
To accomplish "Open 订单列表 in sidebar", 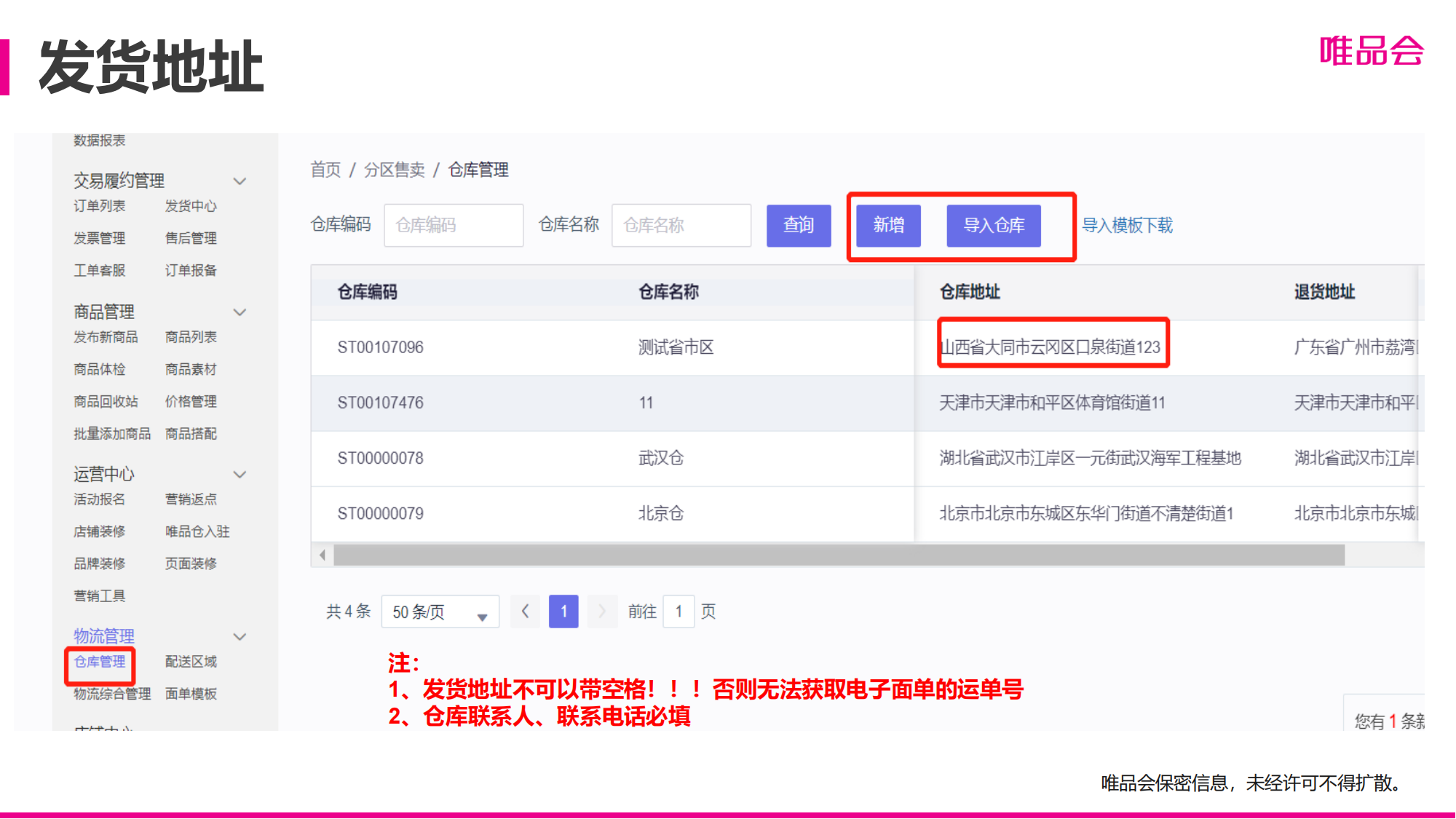I will click(x=100, y=206).
